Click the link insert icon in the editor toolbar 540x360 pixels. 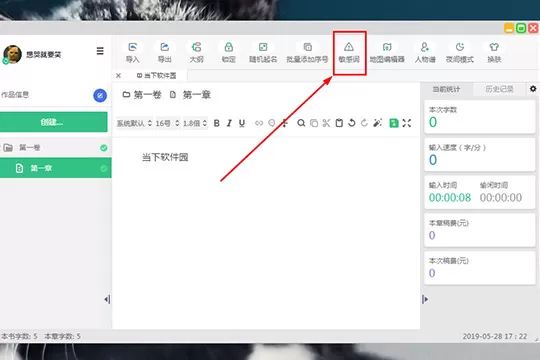tap(259, 123)
